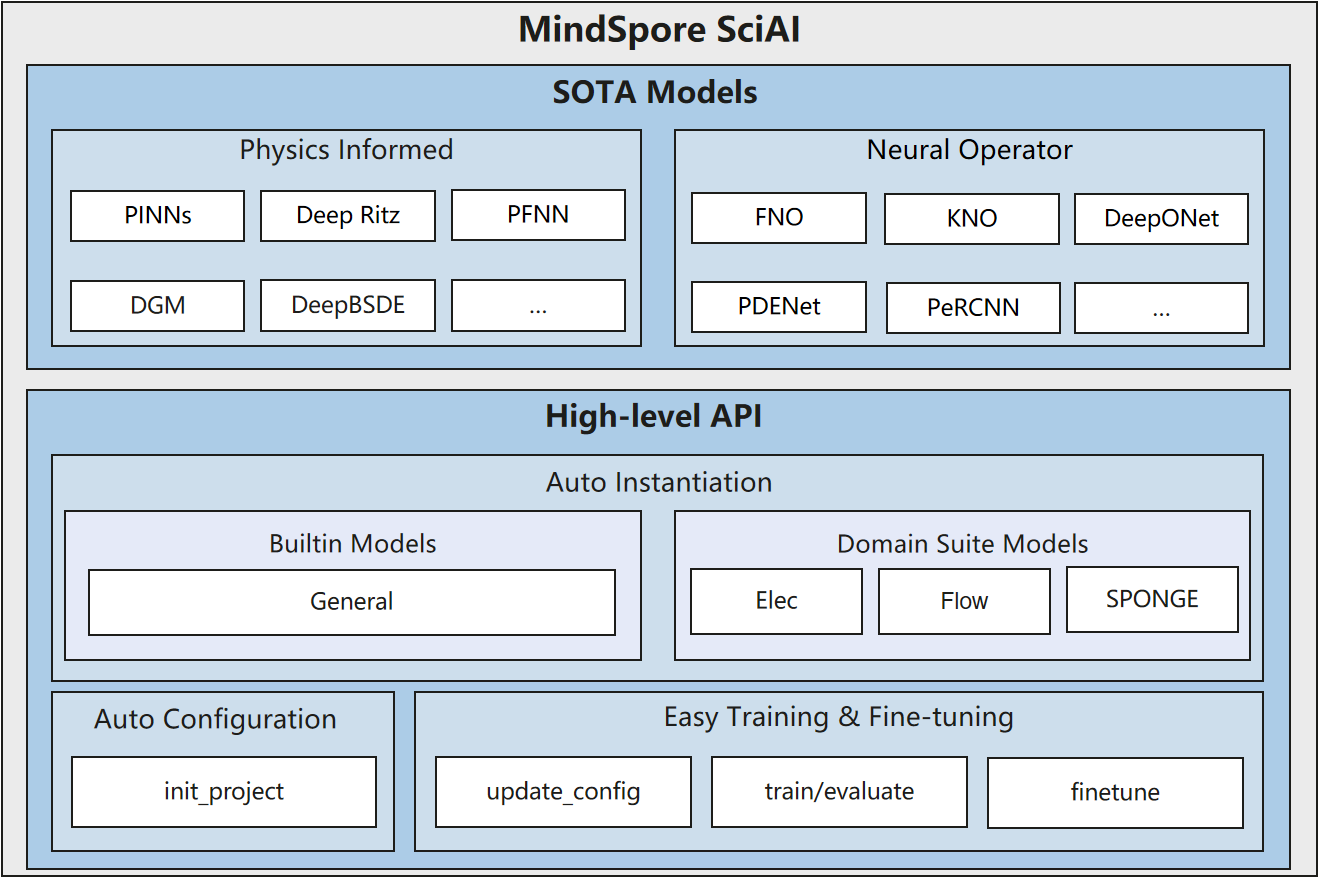The width and height of the screenshot is (1318, 877).
Task: Click the PeRCNN box
Action: 973,308
